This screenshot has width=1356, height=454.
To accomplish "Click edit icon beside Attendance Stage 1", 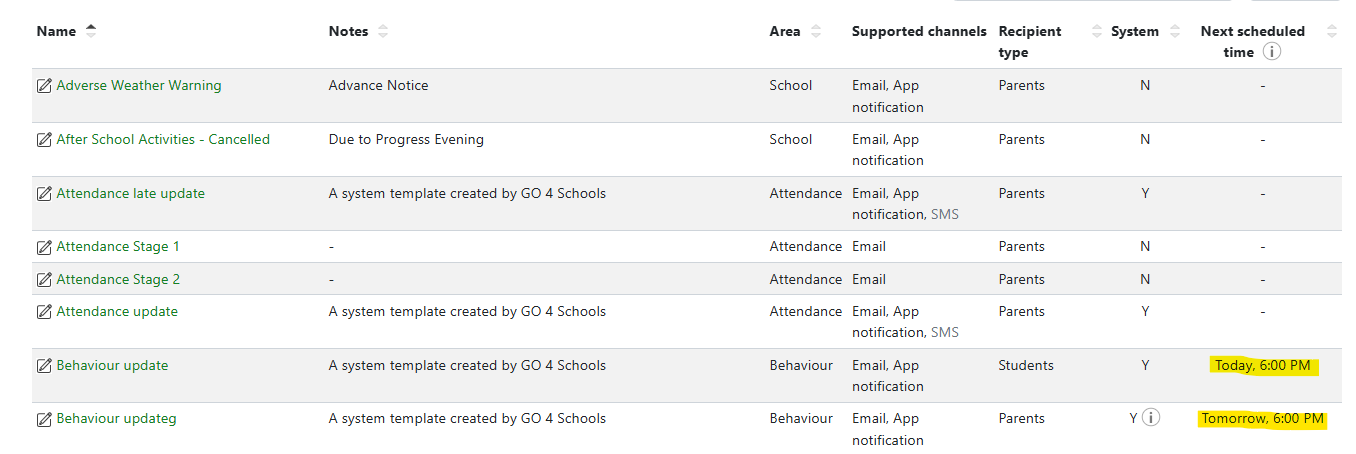I will [44, 247].
